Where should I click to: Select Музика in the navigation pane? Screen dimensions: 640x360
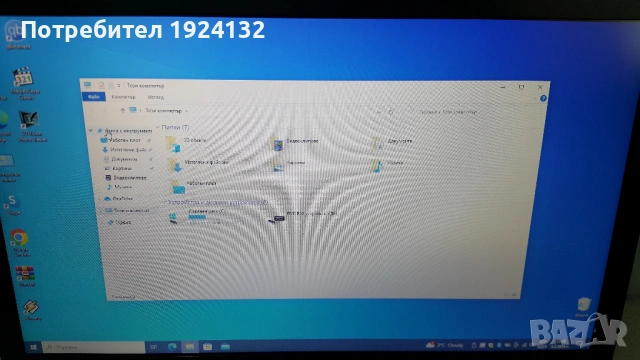coord(122,187)
